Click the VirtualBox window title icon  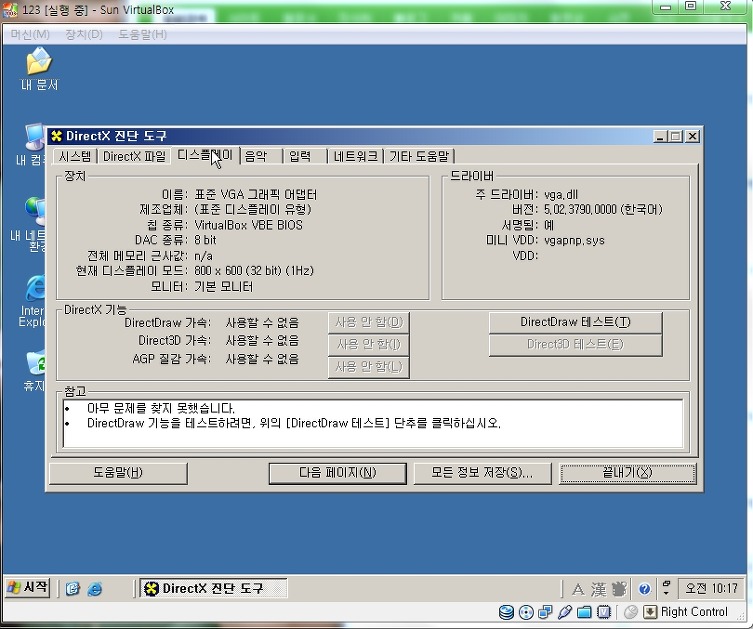[x=10, y=10]
